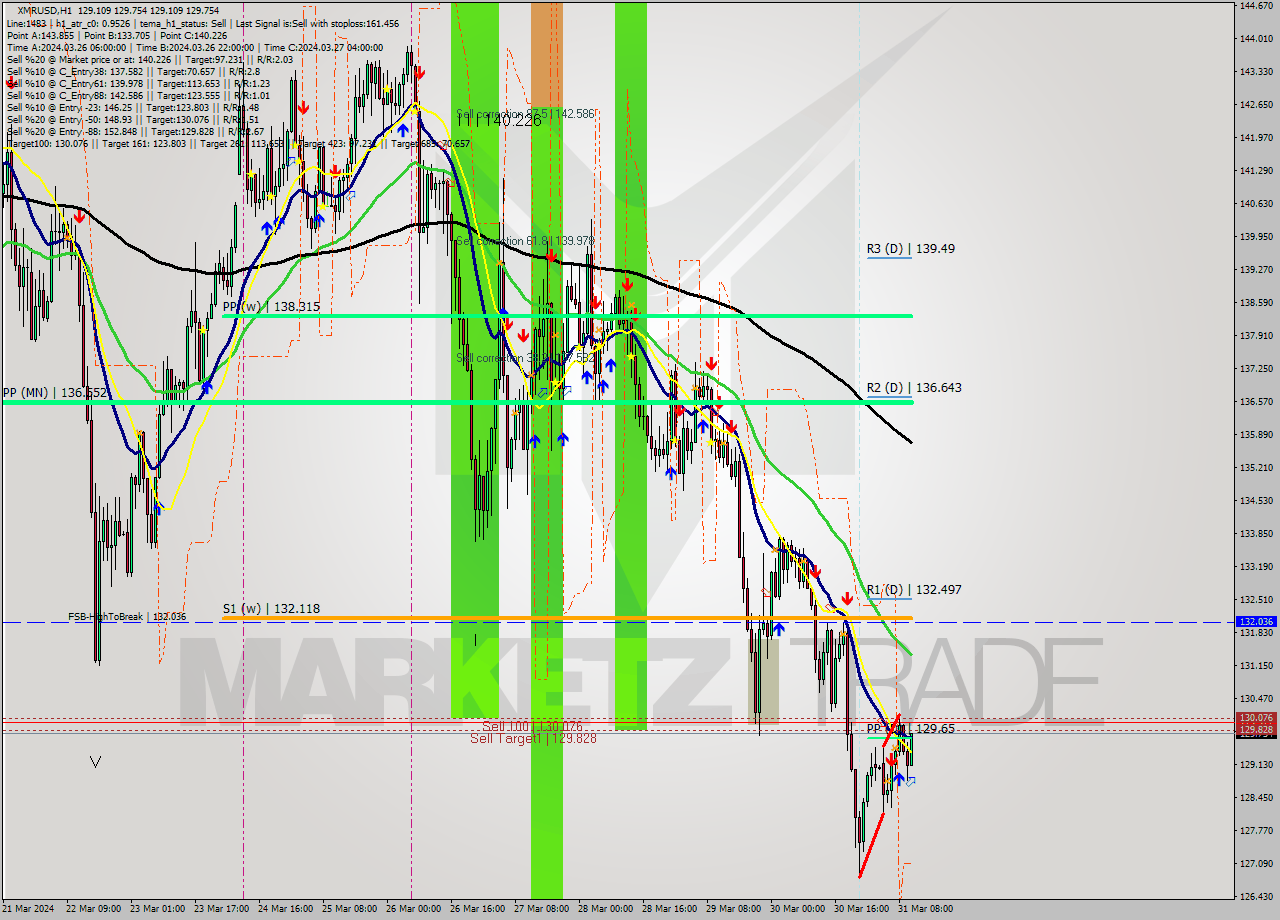Click the XMRUSD,H1 symbol title
Image resolution: width=1280 pixels, height=920 pixels.
point(46,9)
